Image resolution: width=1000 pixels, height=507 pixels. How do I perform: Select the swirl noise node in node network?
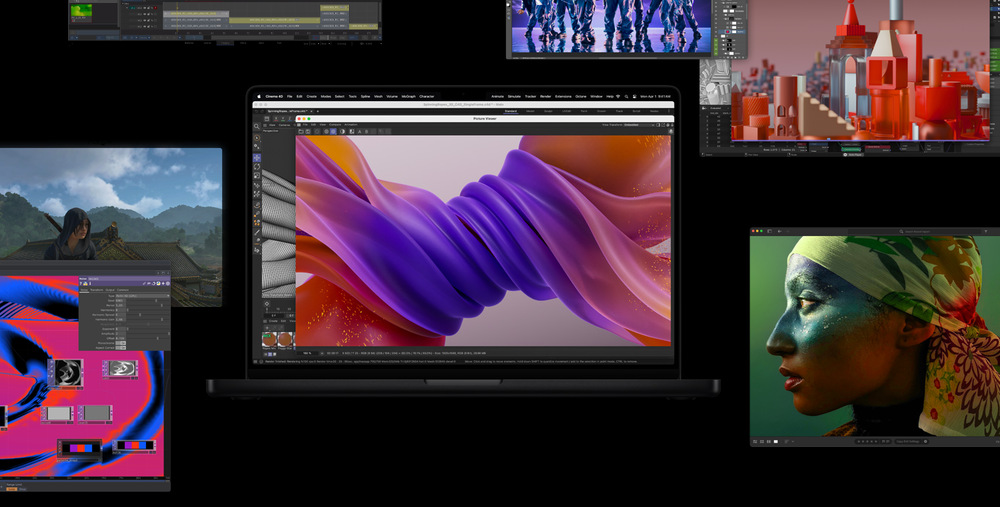(x=68, y=371)
